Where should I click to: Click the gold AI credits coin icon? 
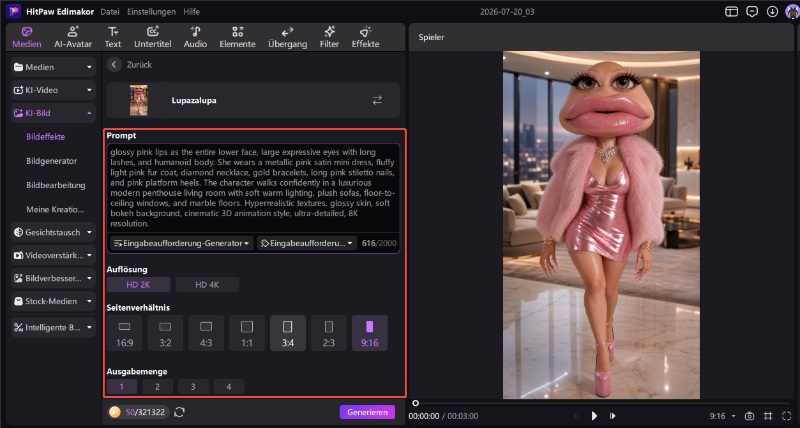115,412
